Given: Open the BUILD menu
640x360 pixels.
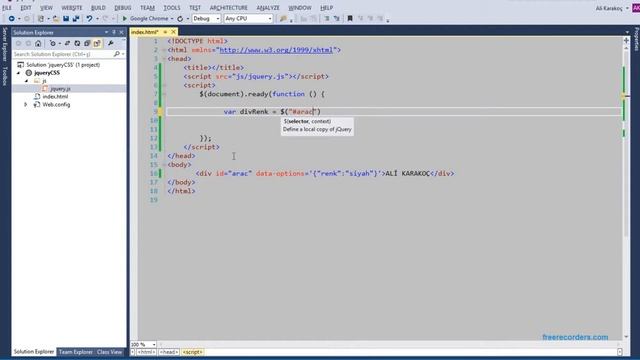Looking at the screenshot, I should pos(98,8).
